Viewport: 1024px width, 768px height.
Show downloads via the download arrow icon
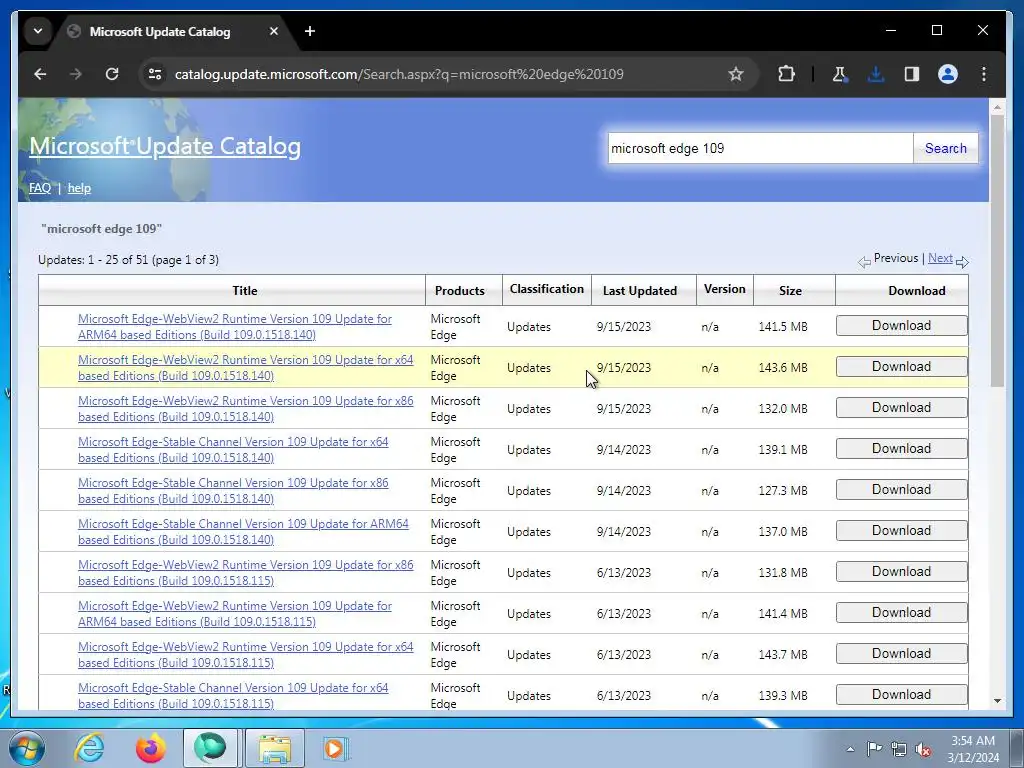point(876,74)
